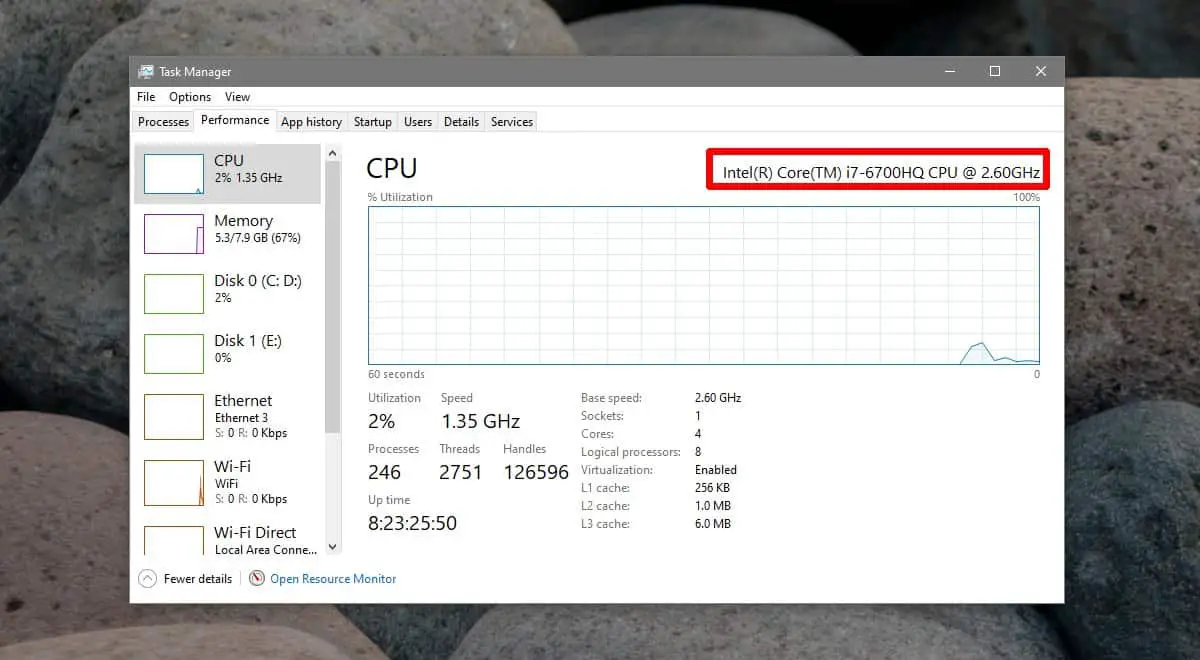This screenshot has height=660, width=1200.
Task: Open Disk 0 (C: D:) performance view
Action: [258, 288]
